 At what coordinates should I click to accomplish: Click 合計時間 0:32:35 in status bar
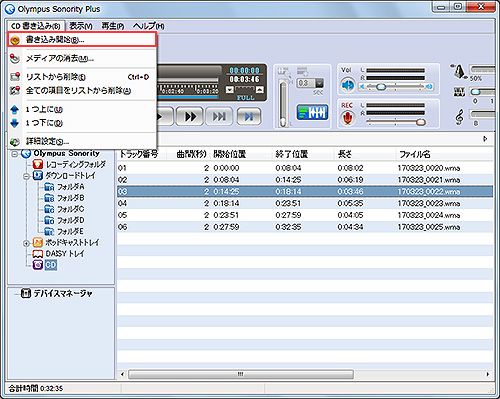click(x=36, y=388)
